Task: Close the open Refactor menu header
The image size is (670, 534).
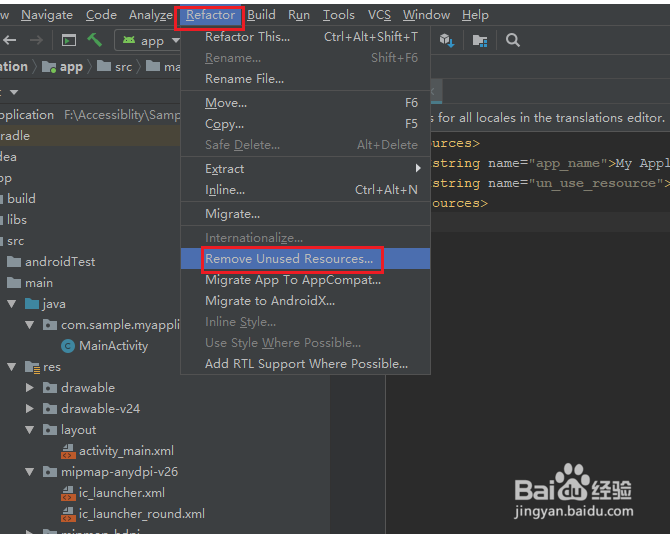Action: 210,15
